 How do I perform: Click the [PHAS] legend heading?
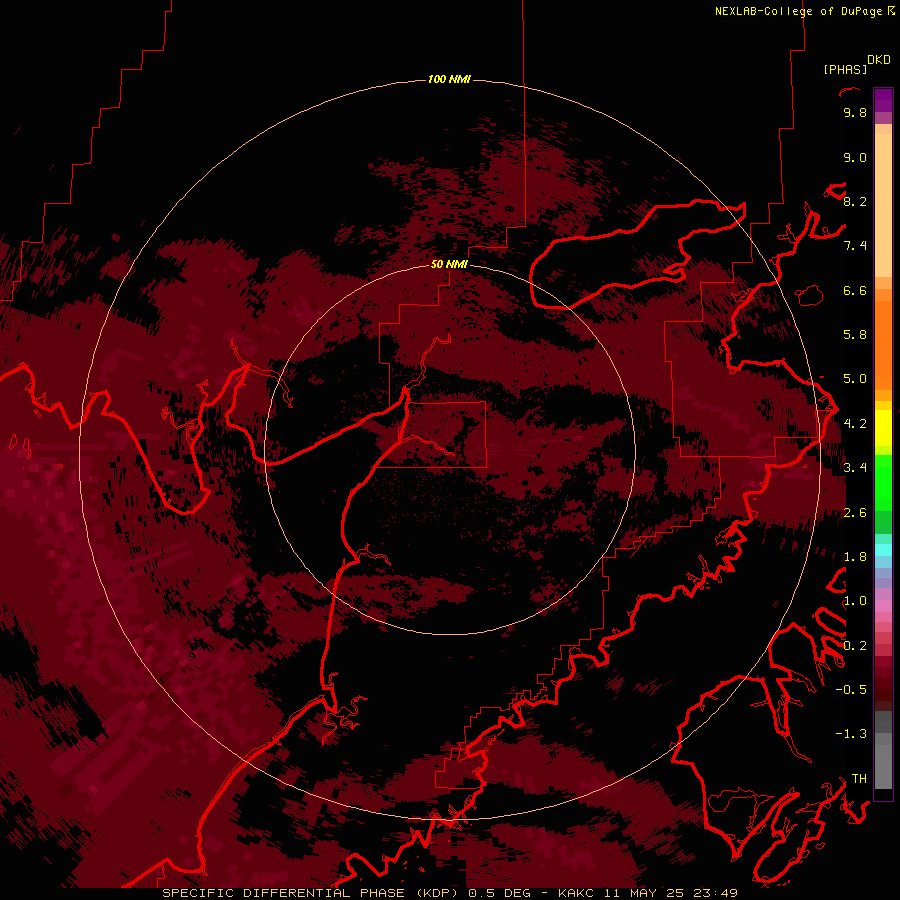[x=845, y=70]
